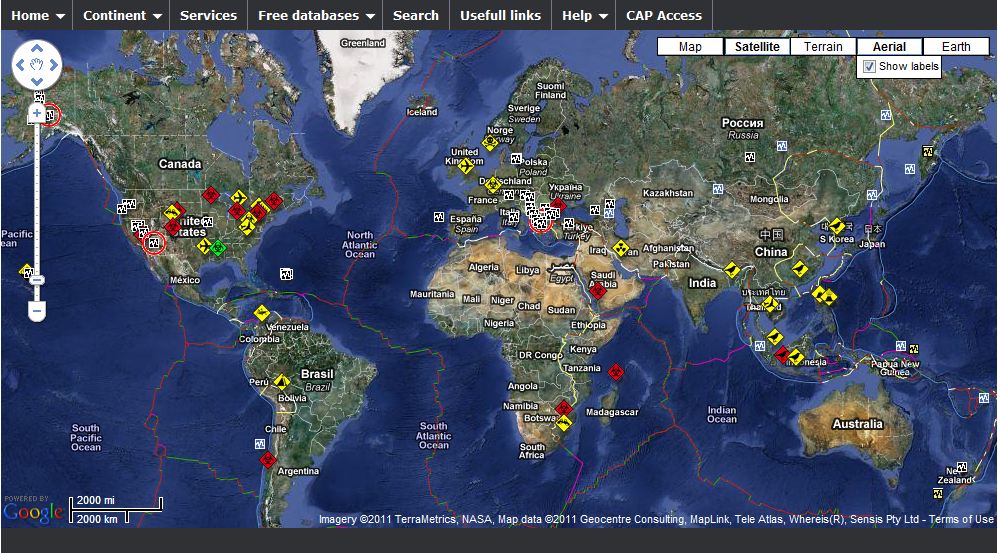Switch map view to Terrain
Viewport: 998px width, 553px height.
pos(823,47)
